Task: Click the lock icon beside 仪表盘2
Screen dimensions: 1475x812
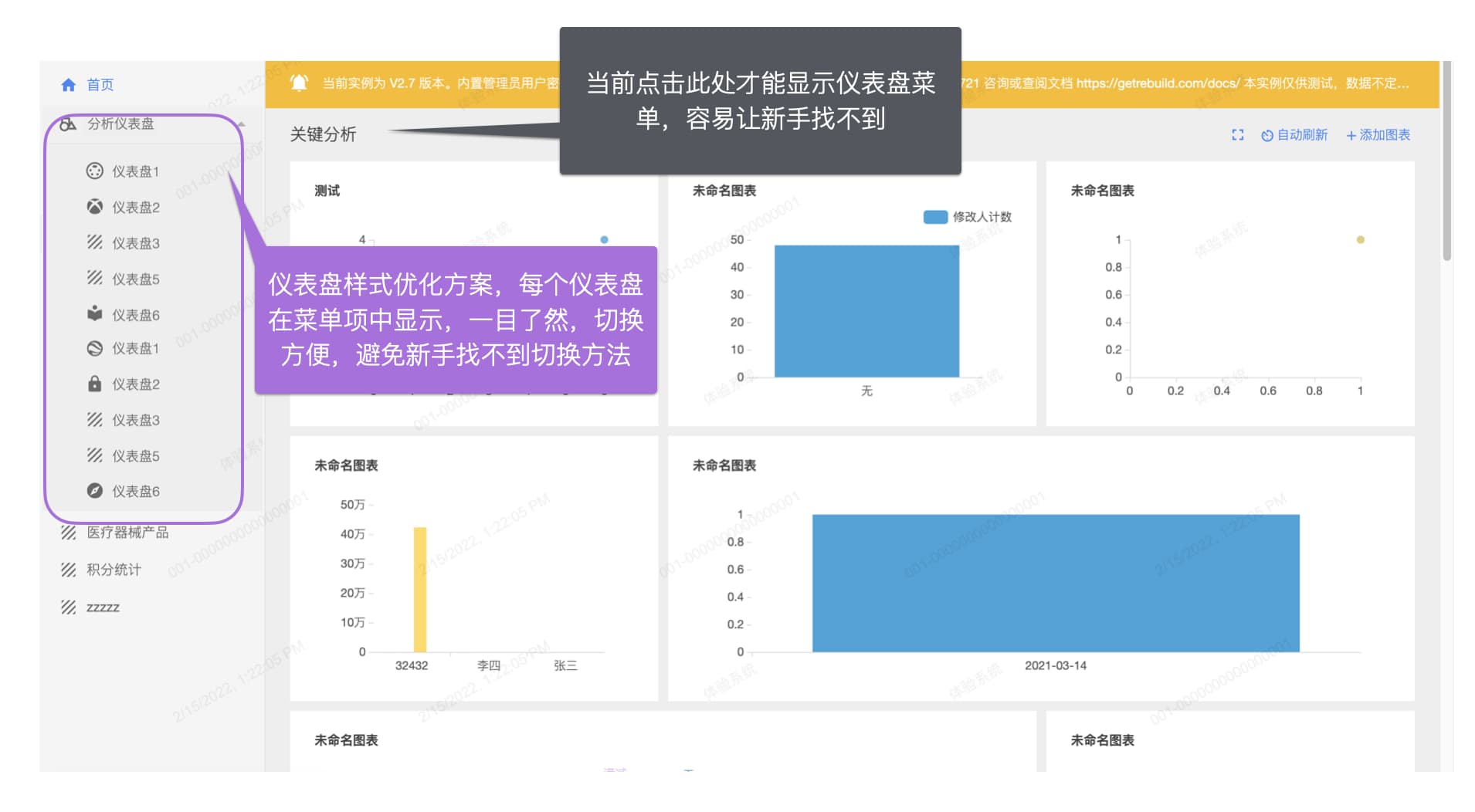Action: tap(94, 384)
